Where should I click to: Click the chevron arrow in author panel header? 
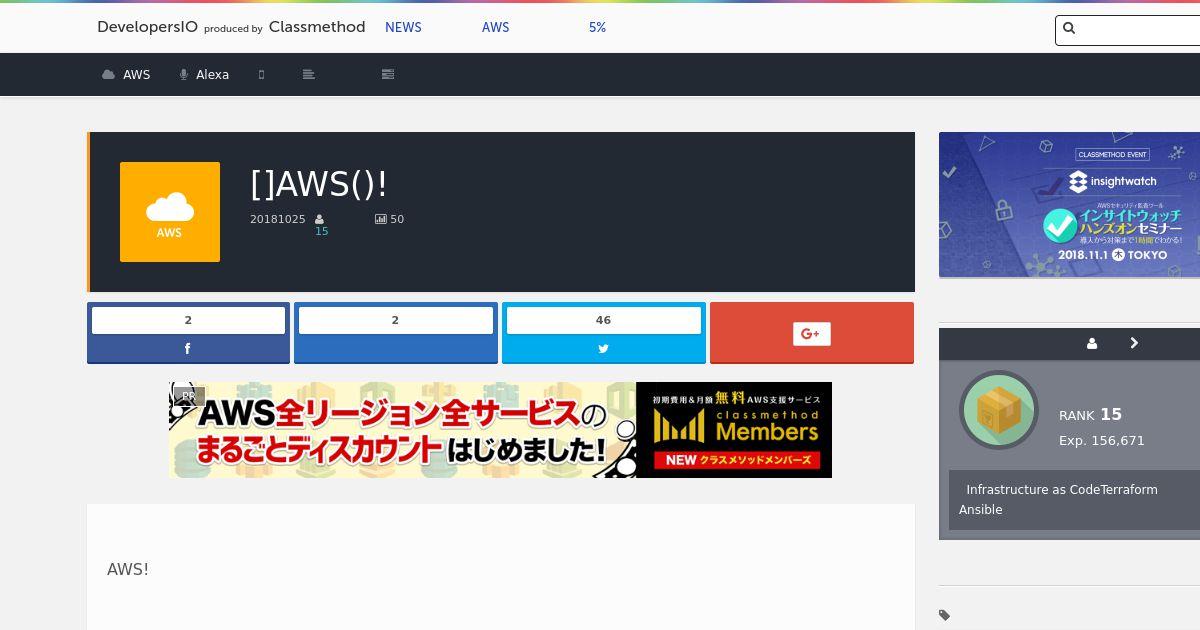point(1134,343)
